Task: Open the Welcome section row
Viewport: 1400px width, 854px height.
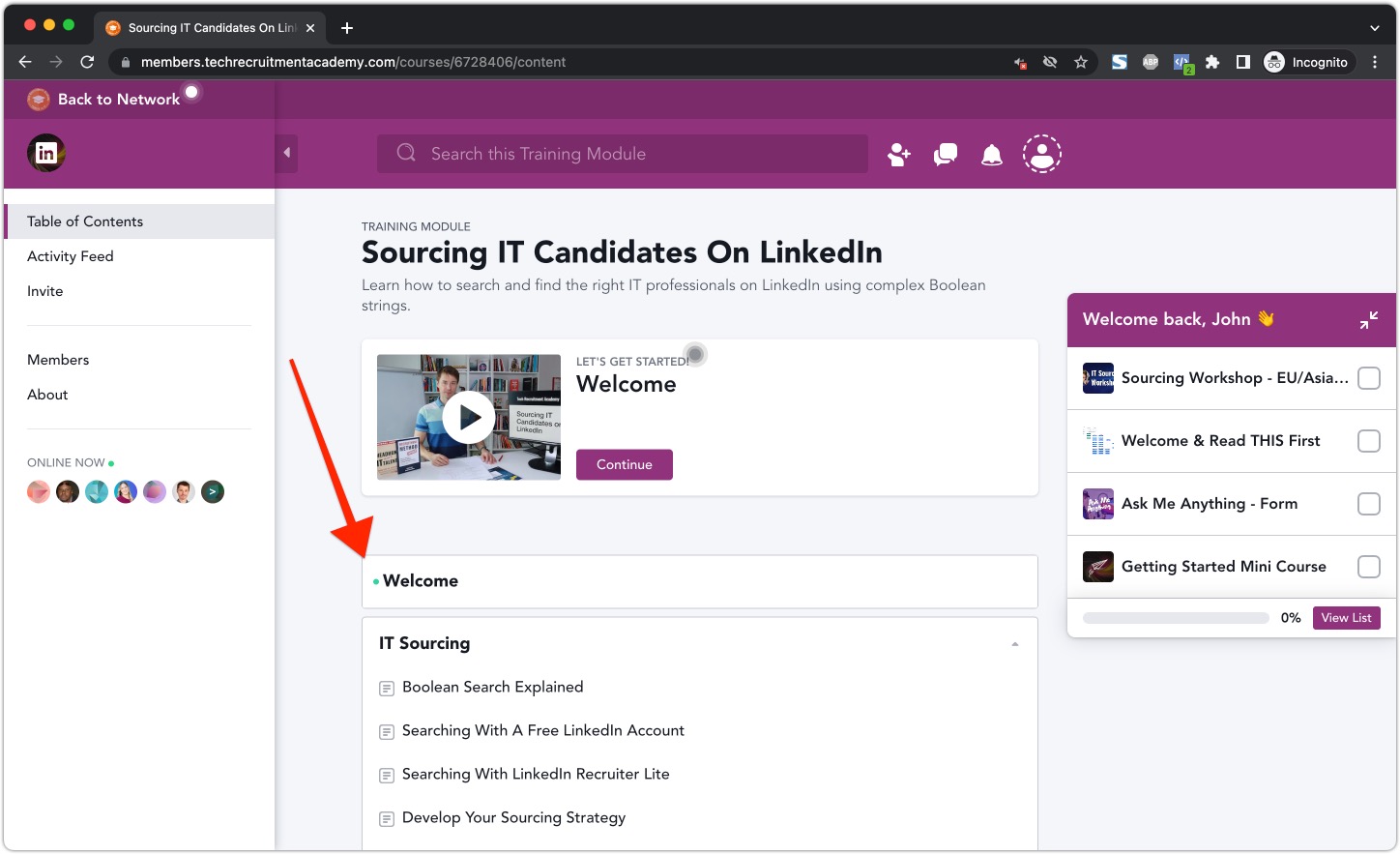Action: 700,581
